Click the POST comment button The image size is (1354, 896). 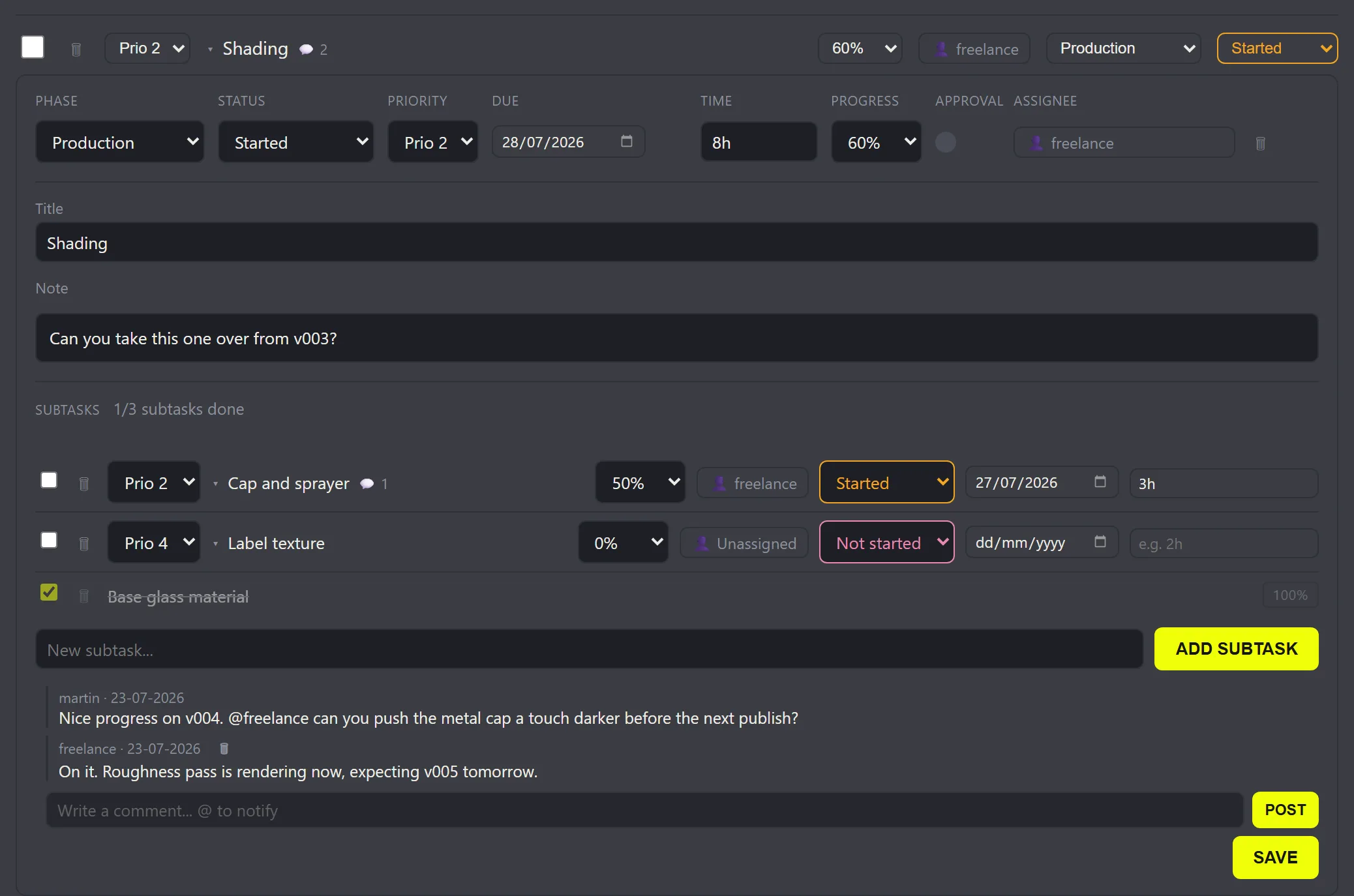coord(1285,810)
